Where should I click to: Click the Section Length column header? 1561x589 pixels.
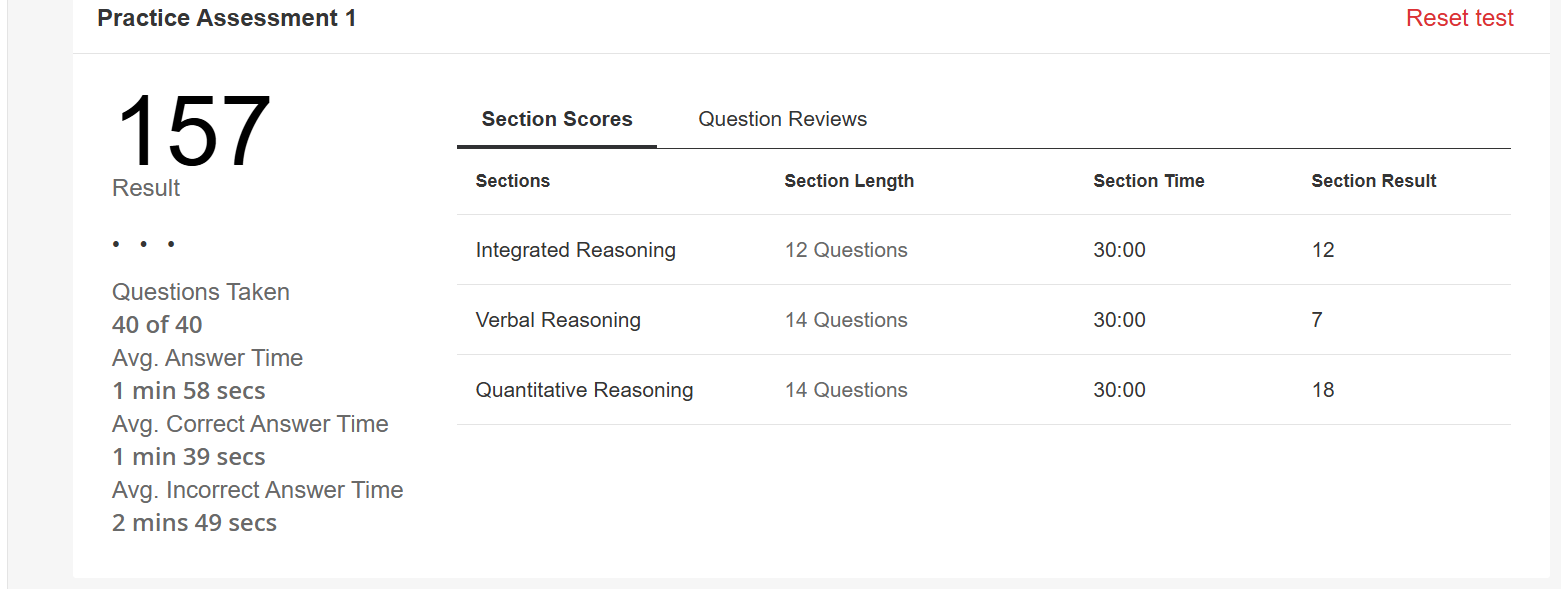[849, 181]
